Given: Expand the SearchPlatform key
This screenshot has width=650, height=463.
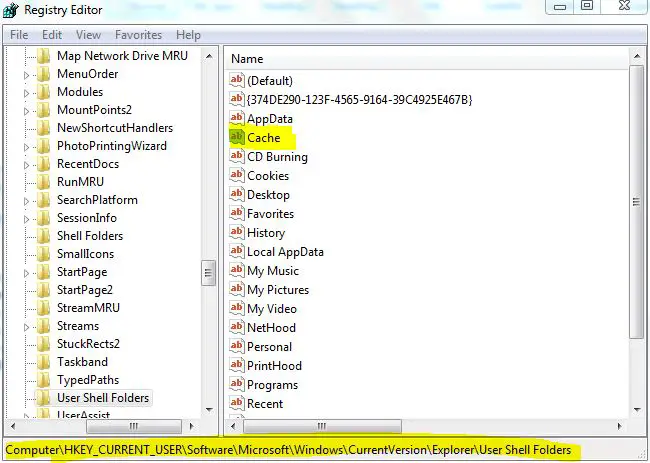Looking at the screenshot, I should click(27, 201).
